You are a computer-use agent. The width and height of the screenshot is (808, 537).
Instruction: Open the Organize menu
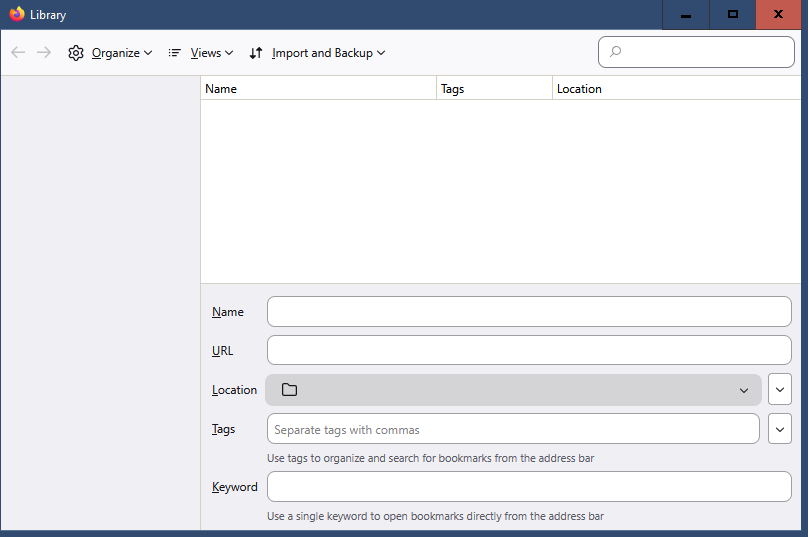click(110, 53)
